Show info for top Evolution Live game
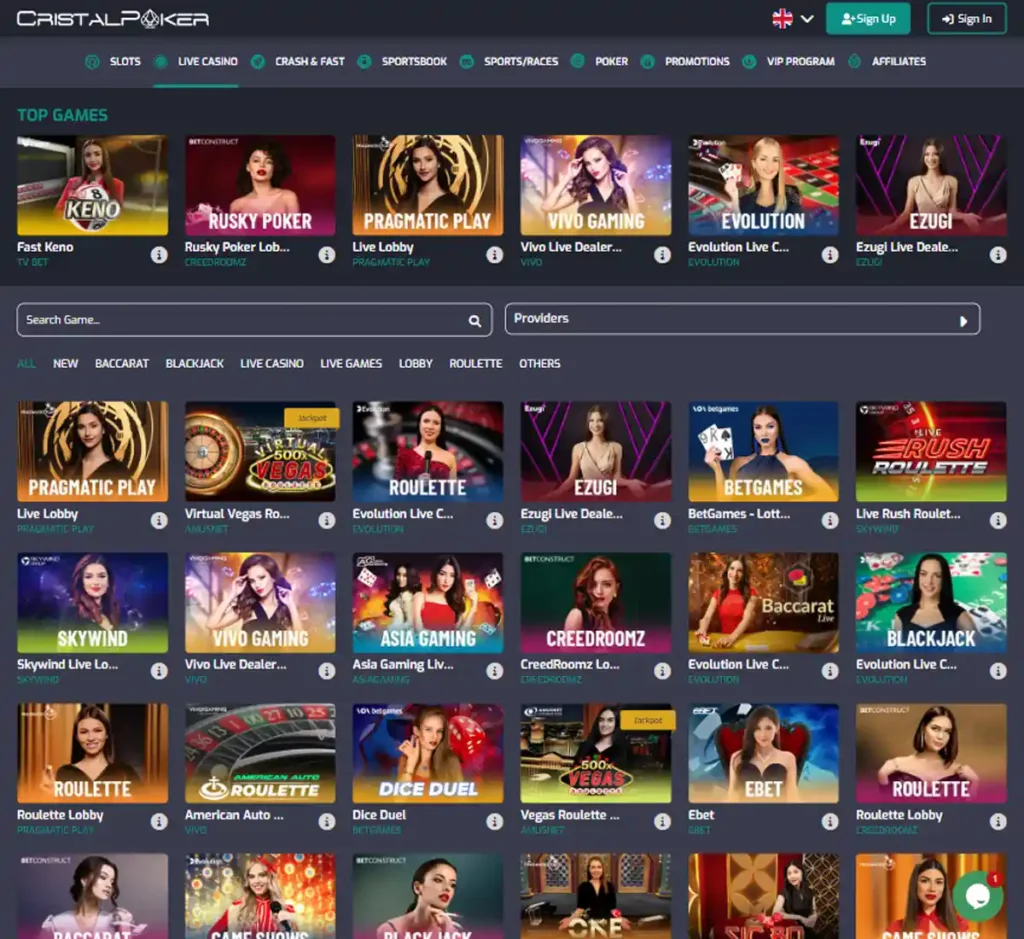This screenshot has height=939, width=1024. [830, 255]
